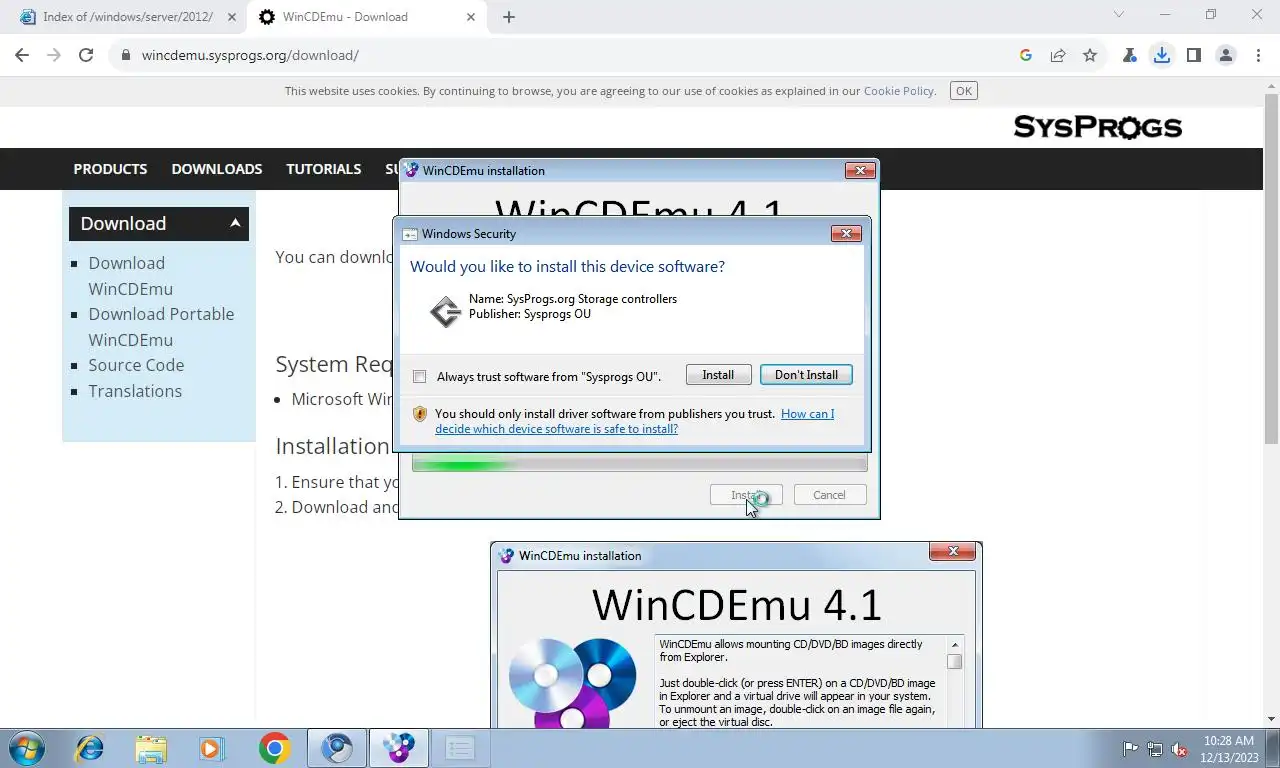
Task: Open the Chrome profile avatar icon
Action: [x=1226, y=56]
